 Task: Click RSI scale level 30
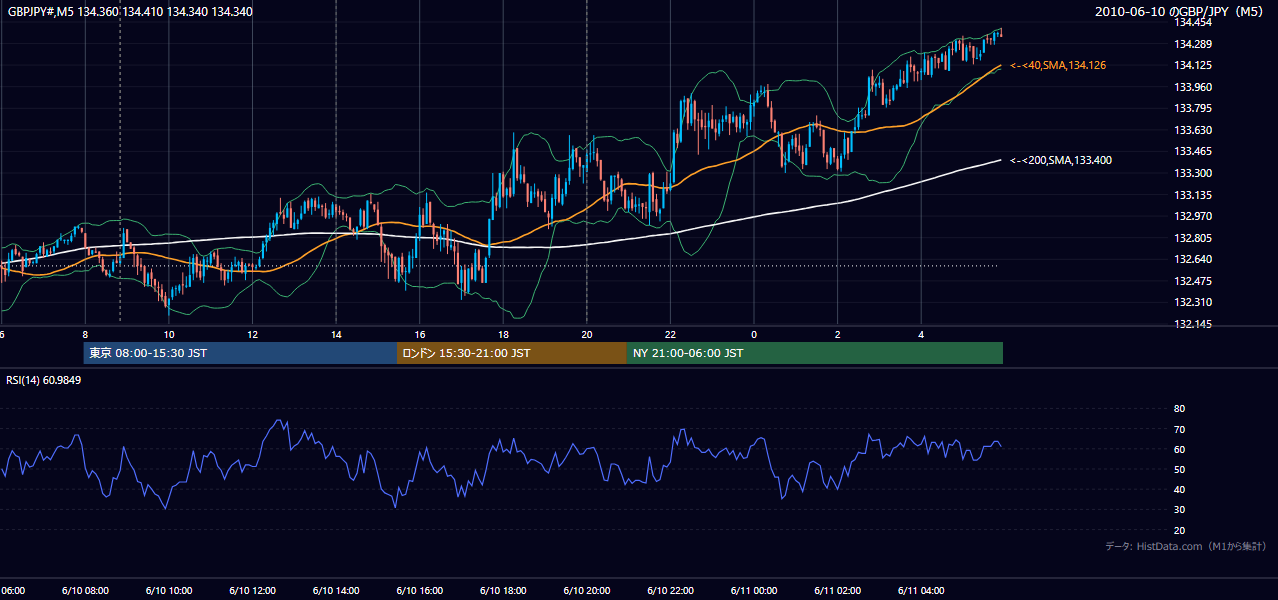1179,510
